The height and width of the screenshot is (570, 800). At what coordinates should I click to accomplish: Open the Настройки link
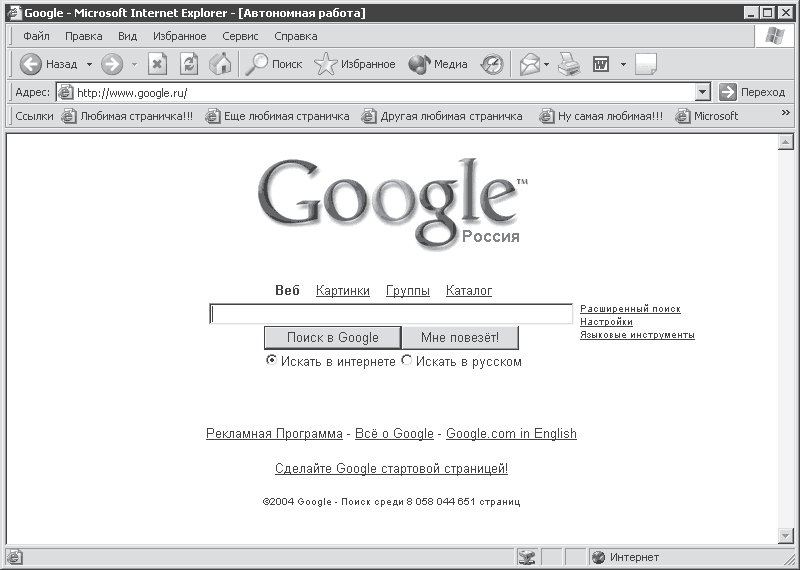click(x=606, y=322)
